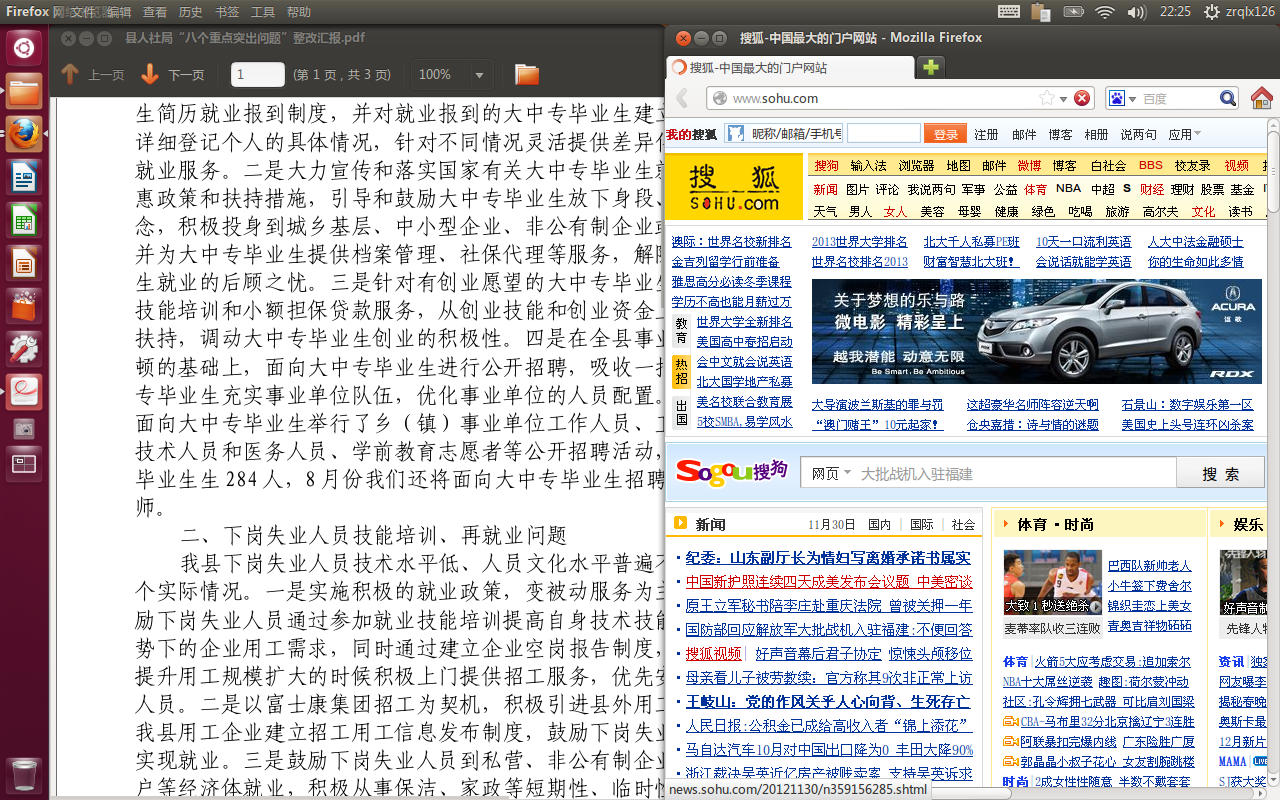Open the 查看 menu in the top bar

[x=155, y=12]
